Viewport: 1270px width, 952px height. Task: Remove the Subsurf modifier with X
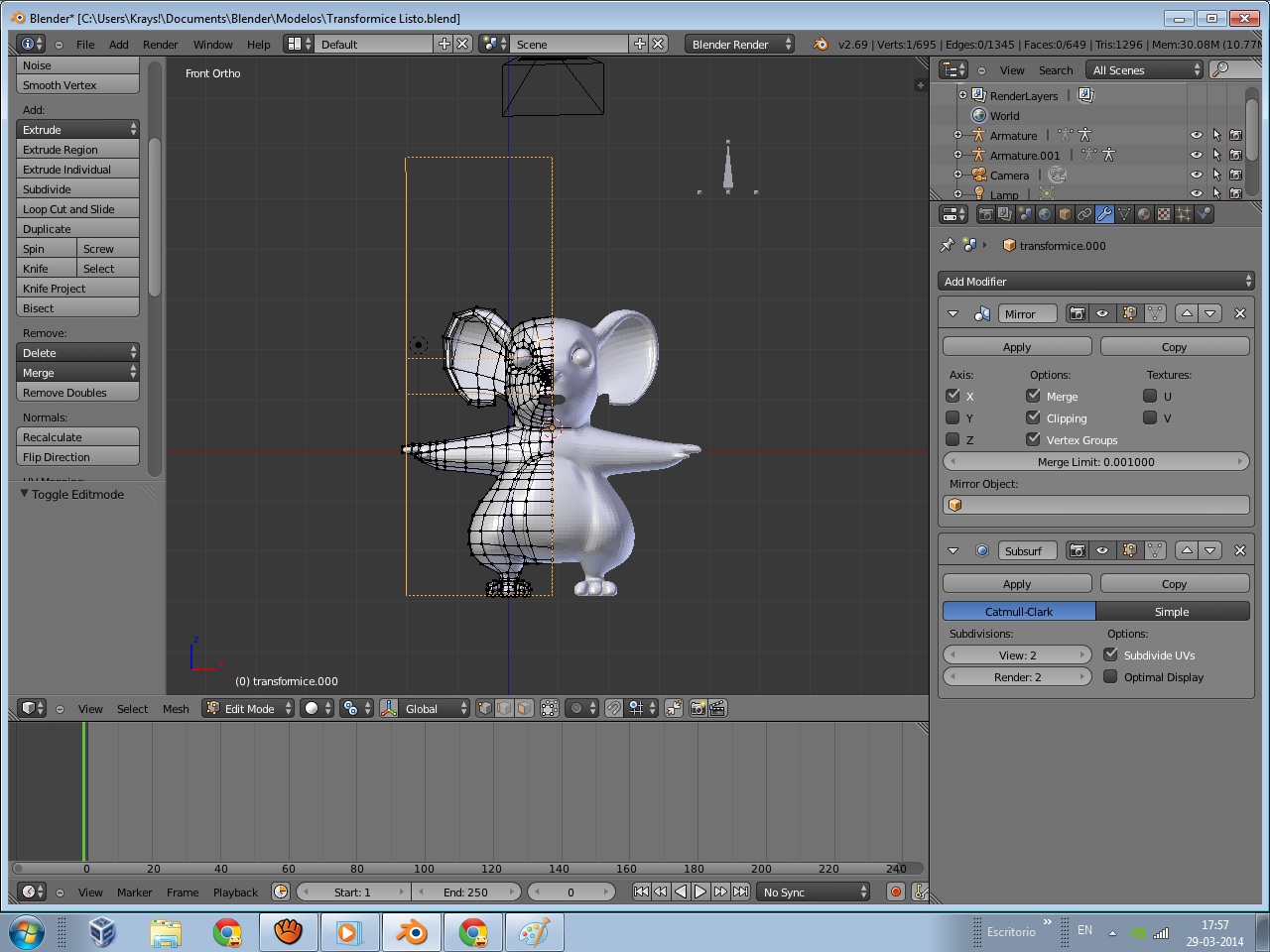[1239, 550]
